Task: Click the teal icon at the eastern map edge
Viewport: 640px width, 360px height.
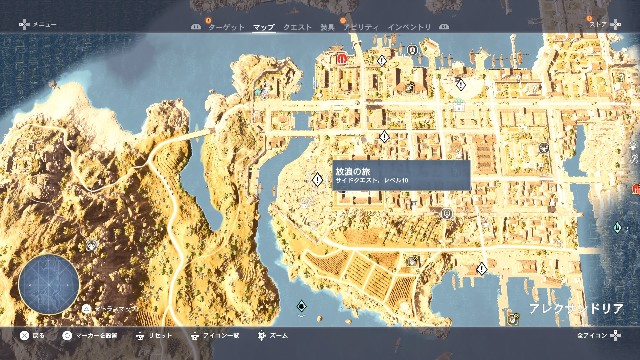Action: 618,227
